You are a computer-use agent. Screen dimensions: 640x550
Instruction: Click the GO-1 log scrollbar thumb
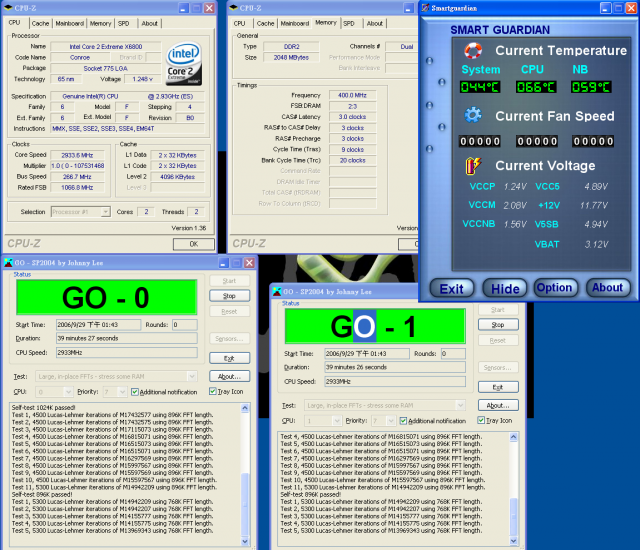pos(514,515)
